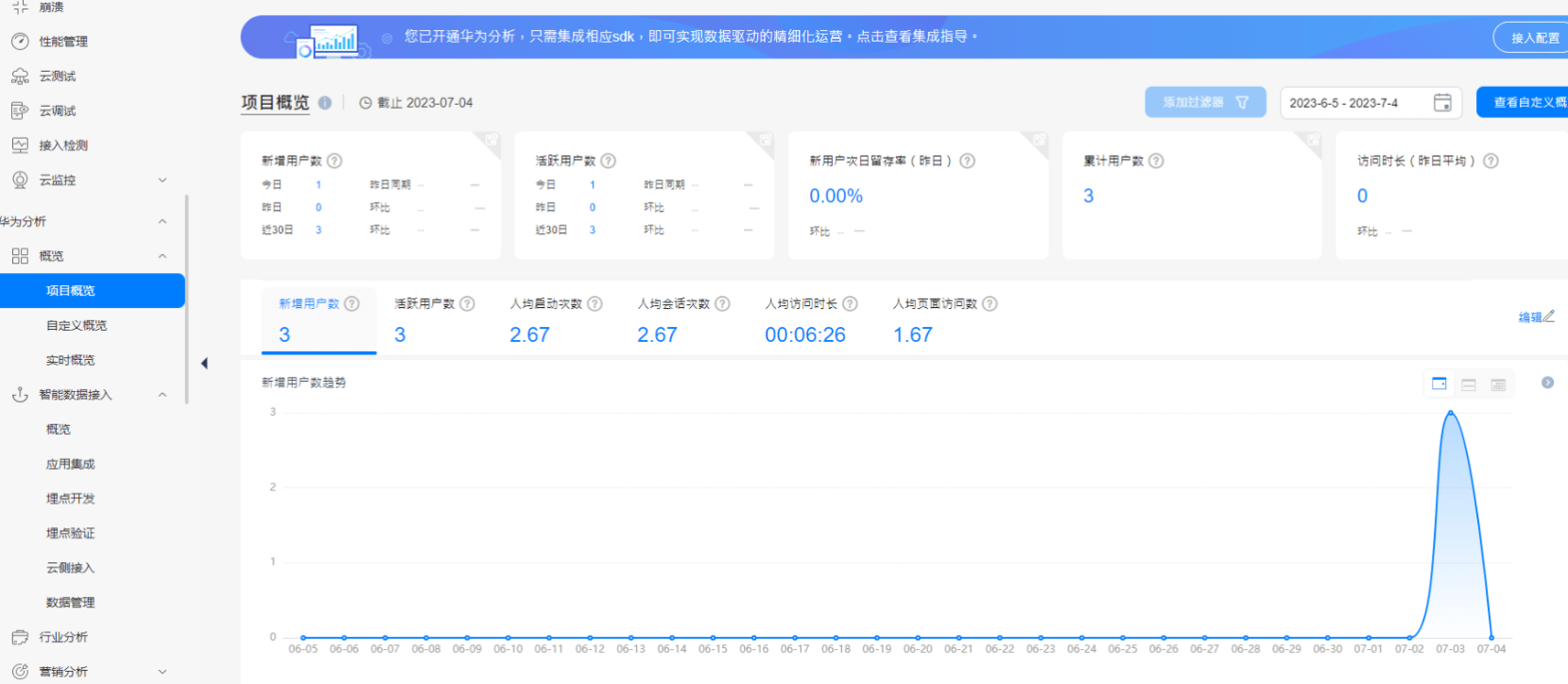
Task: Collapse the sidebar with the black triangle
Action: (x=204, y=364)
